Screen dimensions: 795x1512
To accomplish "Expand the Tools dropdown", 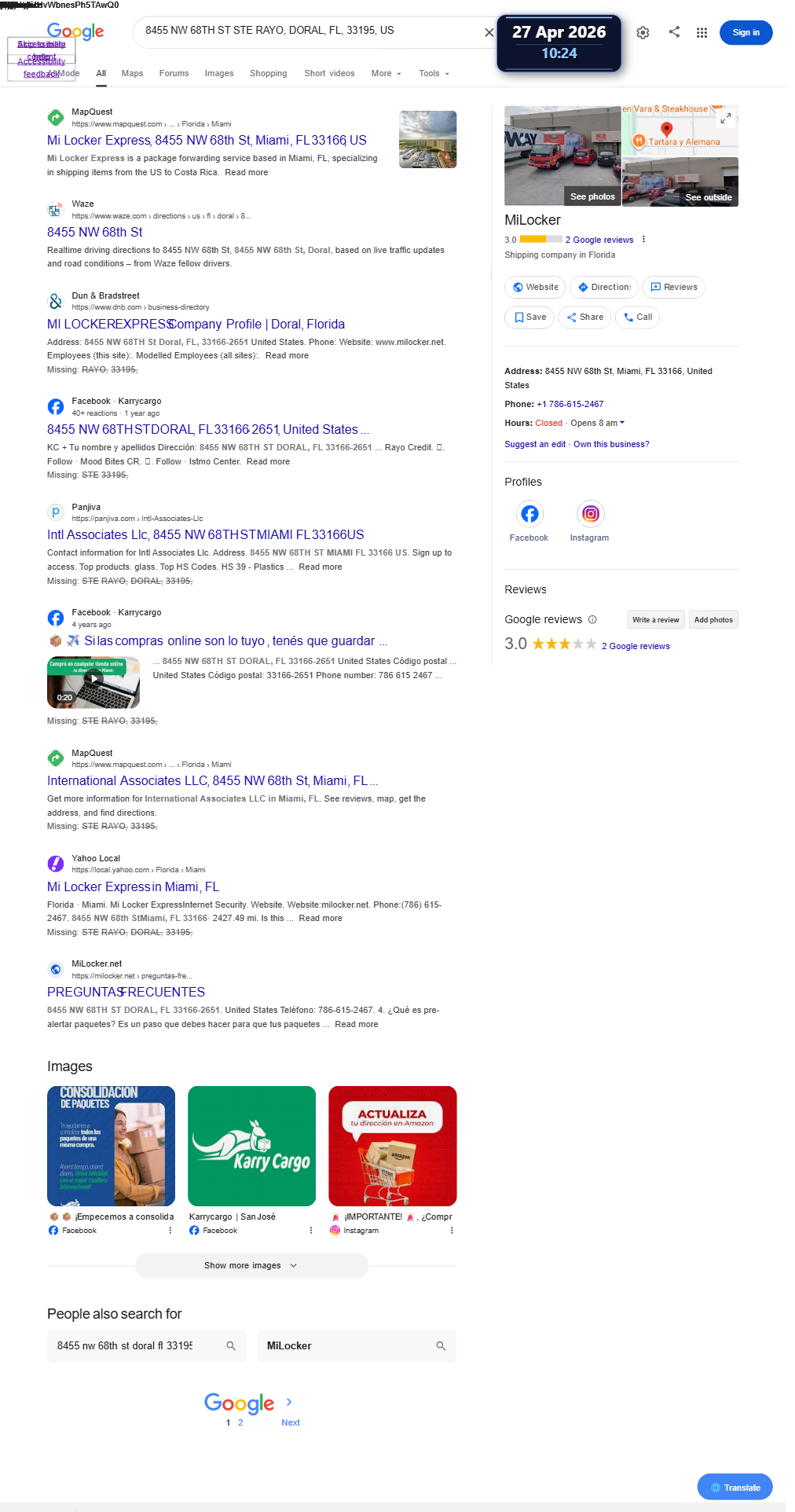I will [x=434, y=73].
